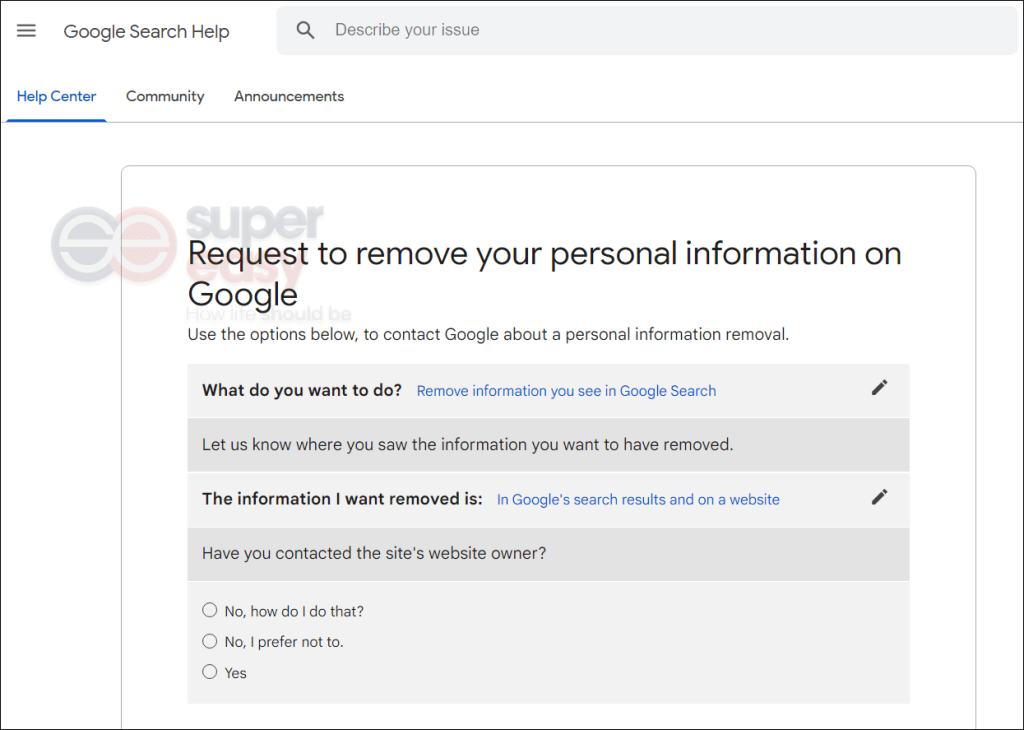This screenshot has width=1024, height=730.
Task: Click 'In Google's search results and on a website'
Action: pyautogui.click(x=638, y=500)
